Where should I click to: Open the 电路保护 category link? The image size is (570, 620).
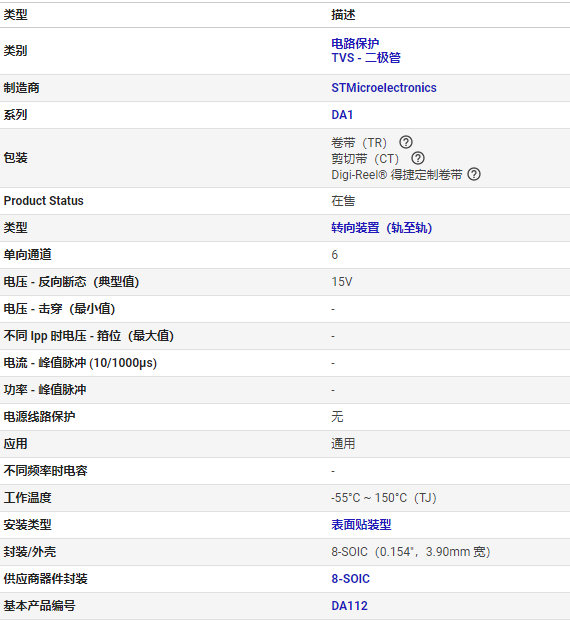(355, 43)
